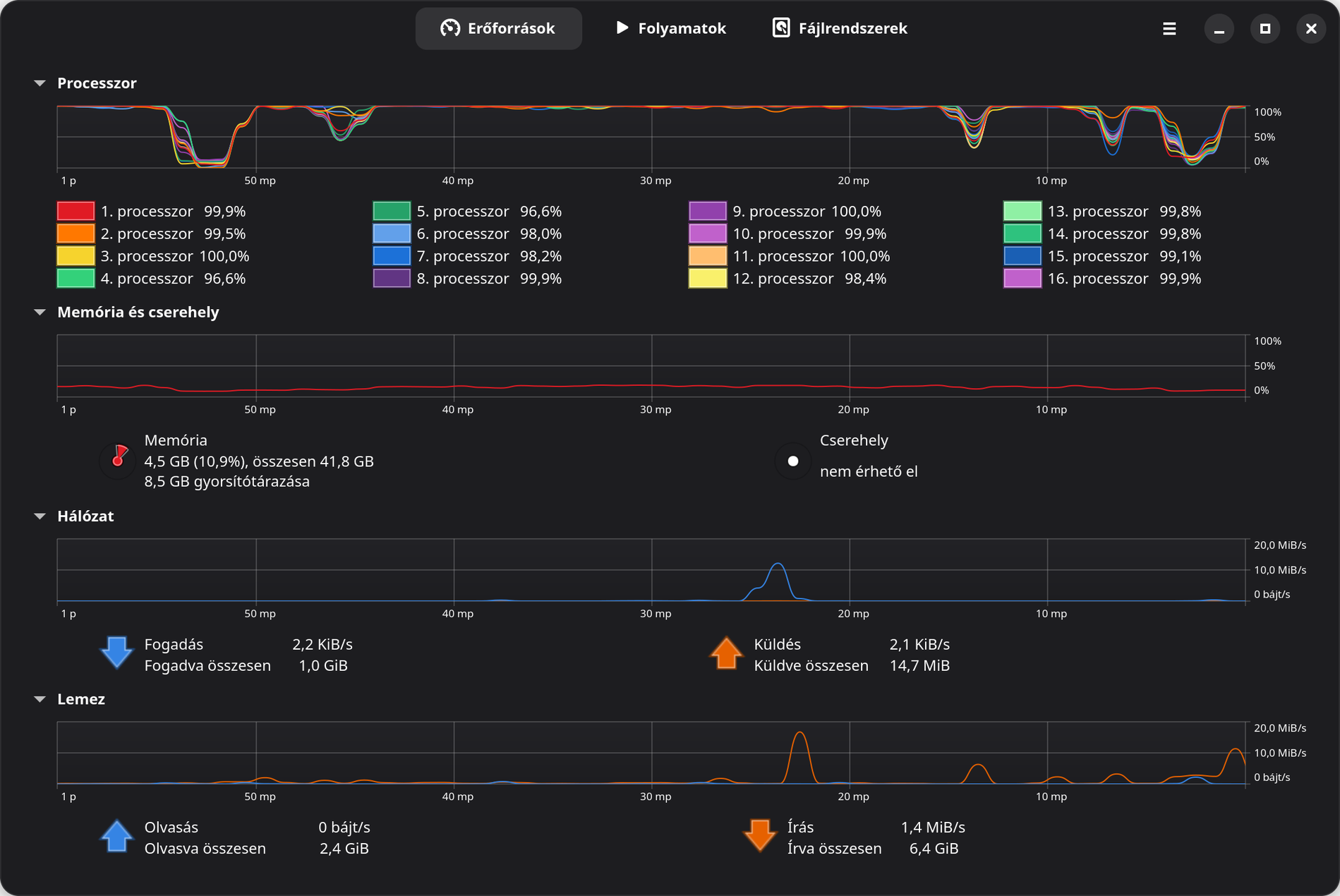1340x896 pixels.
Task: Collapse the Memória és cserehely section
Action: 40,312
